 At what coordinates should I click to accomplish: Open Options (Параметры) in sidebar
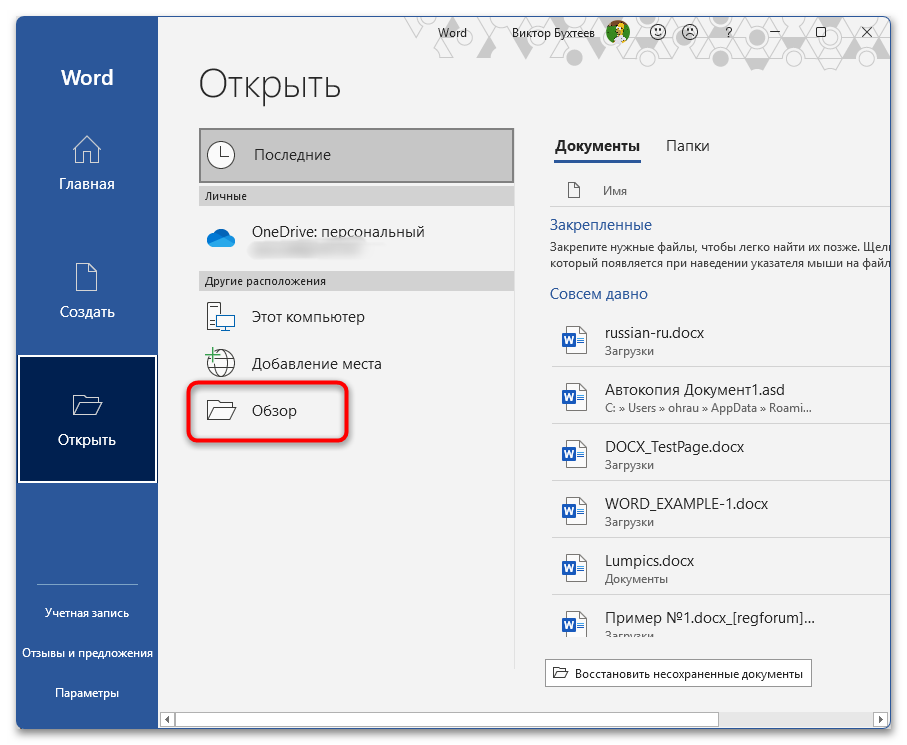pyautogui.click(x=87, y=693)
